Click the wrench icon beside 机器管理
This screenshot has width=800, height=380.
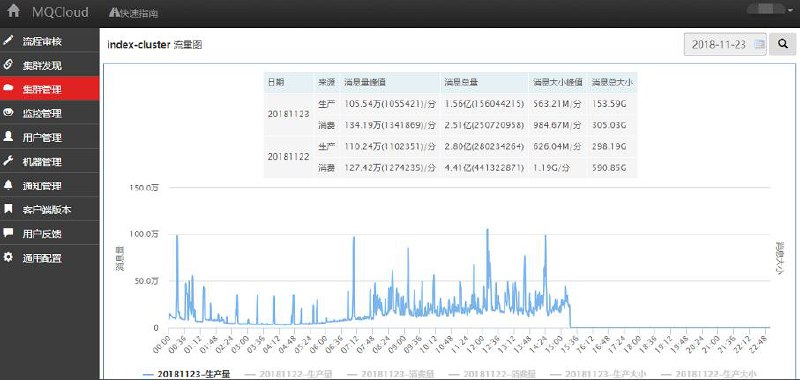(x=8, y=161)
